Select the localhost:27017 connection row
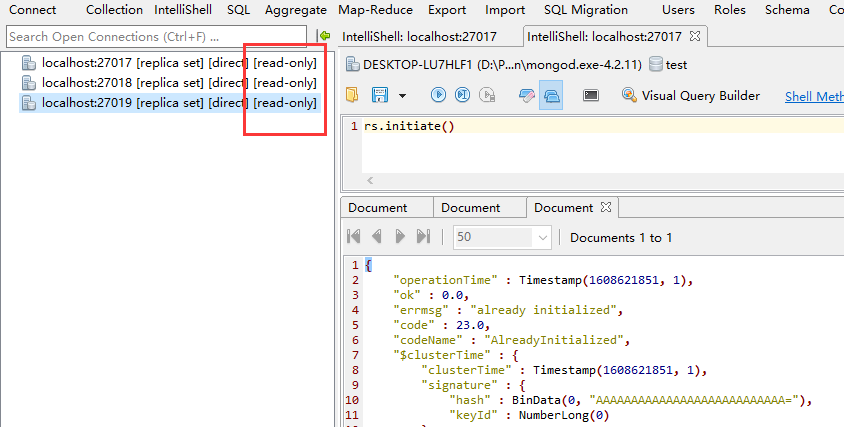Image resolution: width=844 pixels, height=427 pixels. click(170, 63)
